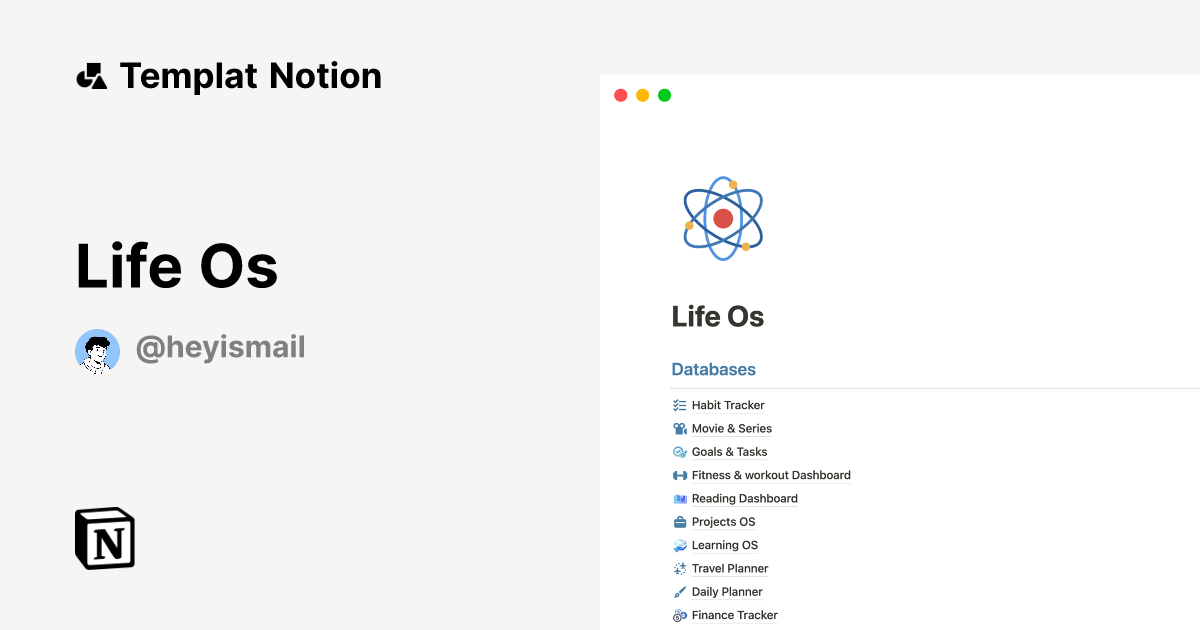Click the Databases section heading
1200x630 pixels.
714,369
